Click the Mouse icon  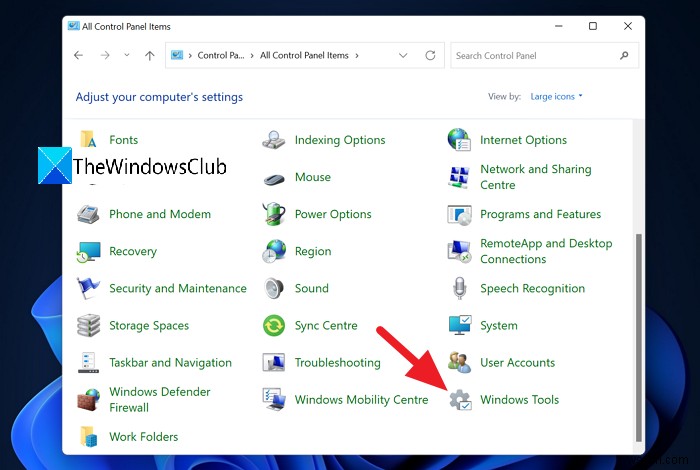[x=274, y=179]
